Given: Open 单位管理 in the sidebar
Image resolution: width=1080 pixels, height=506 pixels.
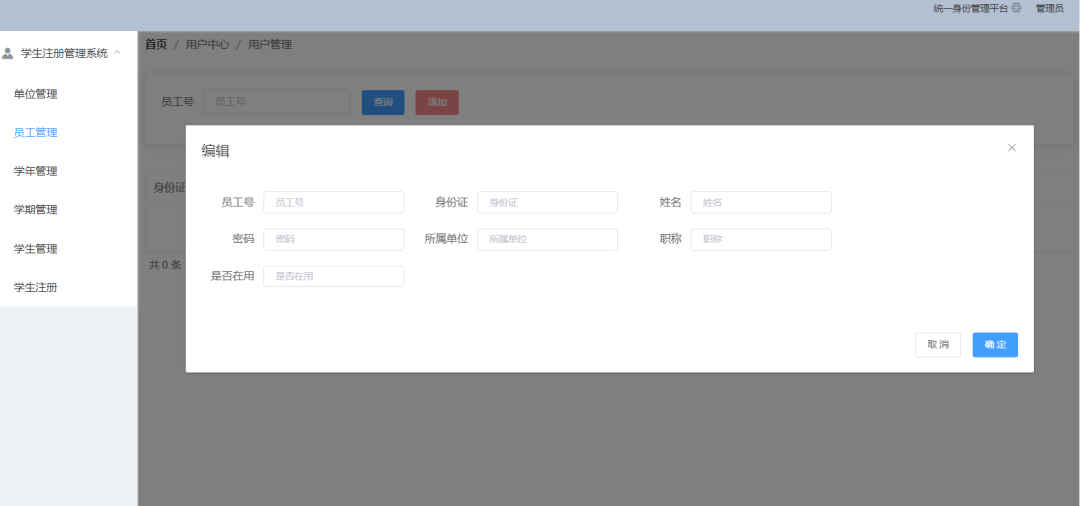Looking at the screenshot, I should (35, 94).
